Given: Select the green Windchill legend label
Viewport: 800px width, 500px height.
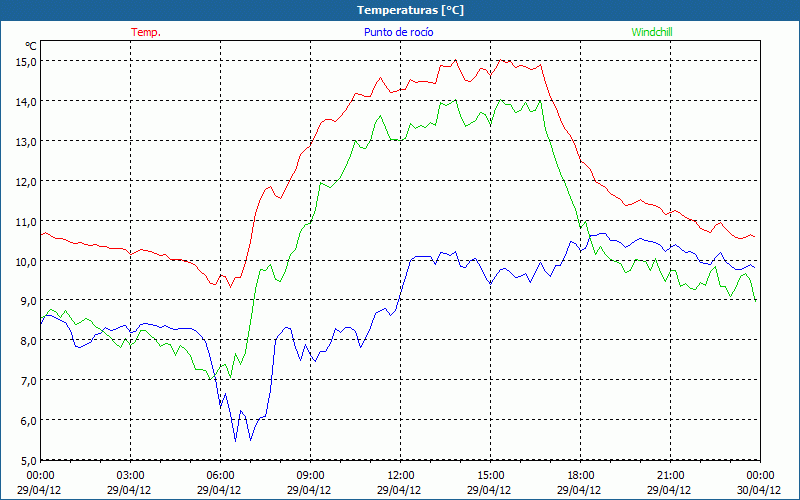Looking at the screenshot, I should tap(652, 32).
